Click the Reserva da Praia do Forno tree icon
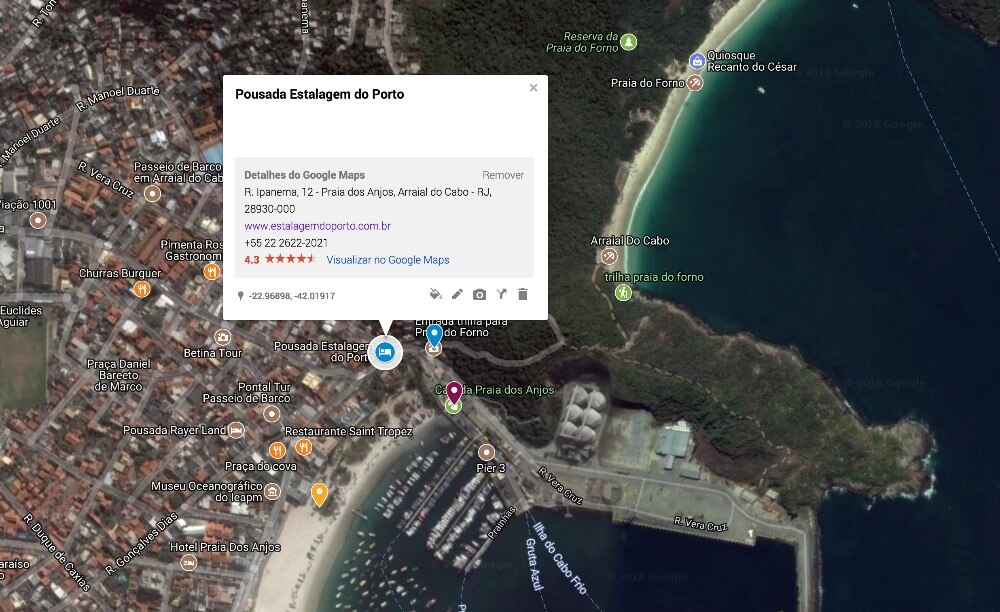This screenshot has height=612, width=1000. click(629, 42)
